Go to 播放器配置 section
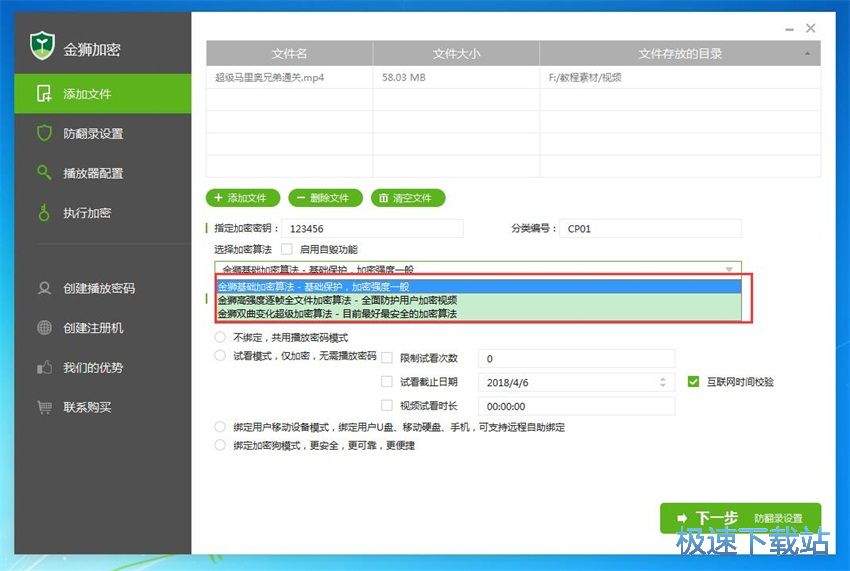This screenshot has height=571, width=850. pos(102,172)
